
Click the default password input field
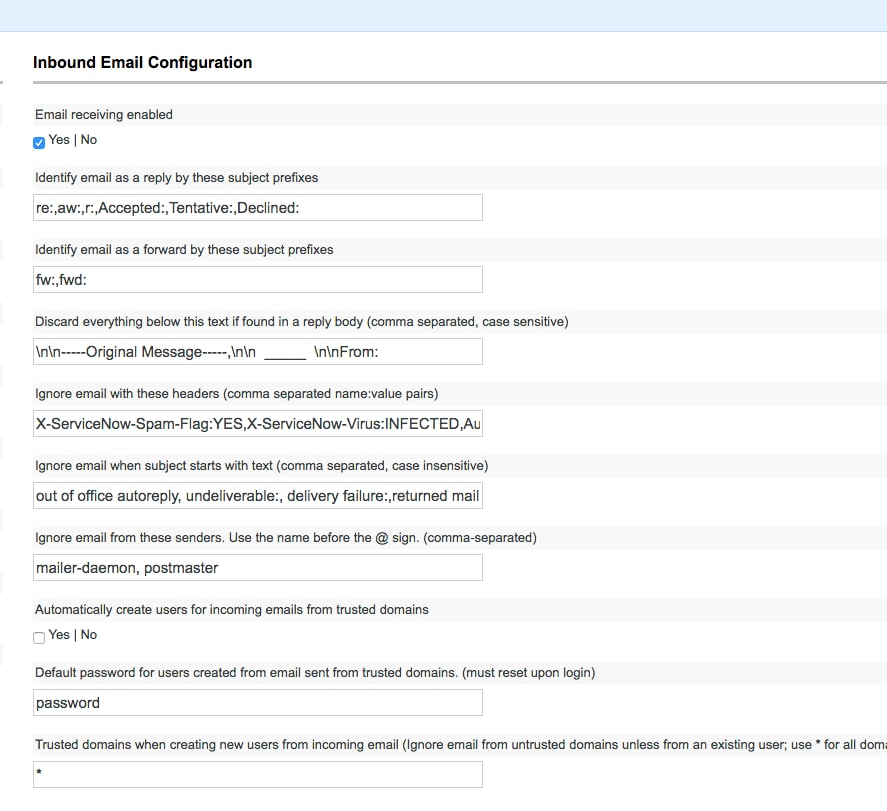[x=257, y=702]
